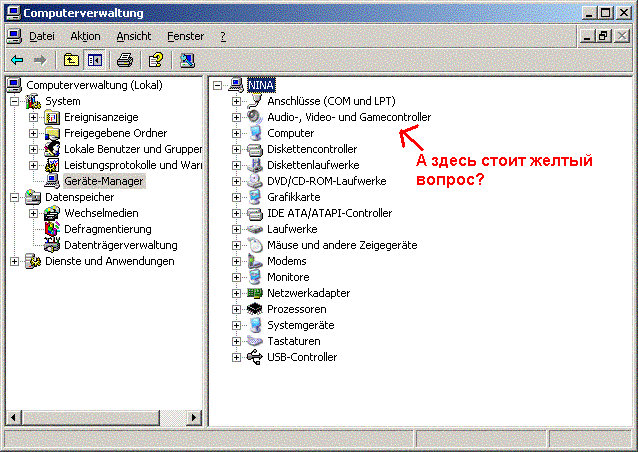Screen dimensions: 638x452
Task: Expand the Netzwerkadapter device category
Action: click(x=237, y=293)
